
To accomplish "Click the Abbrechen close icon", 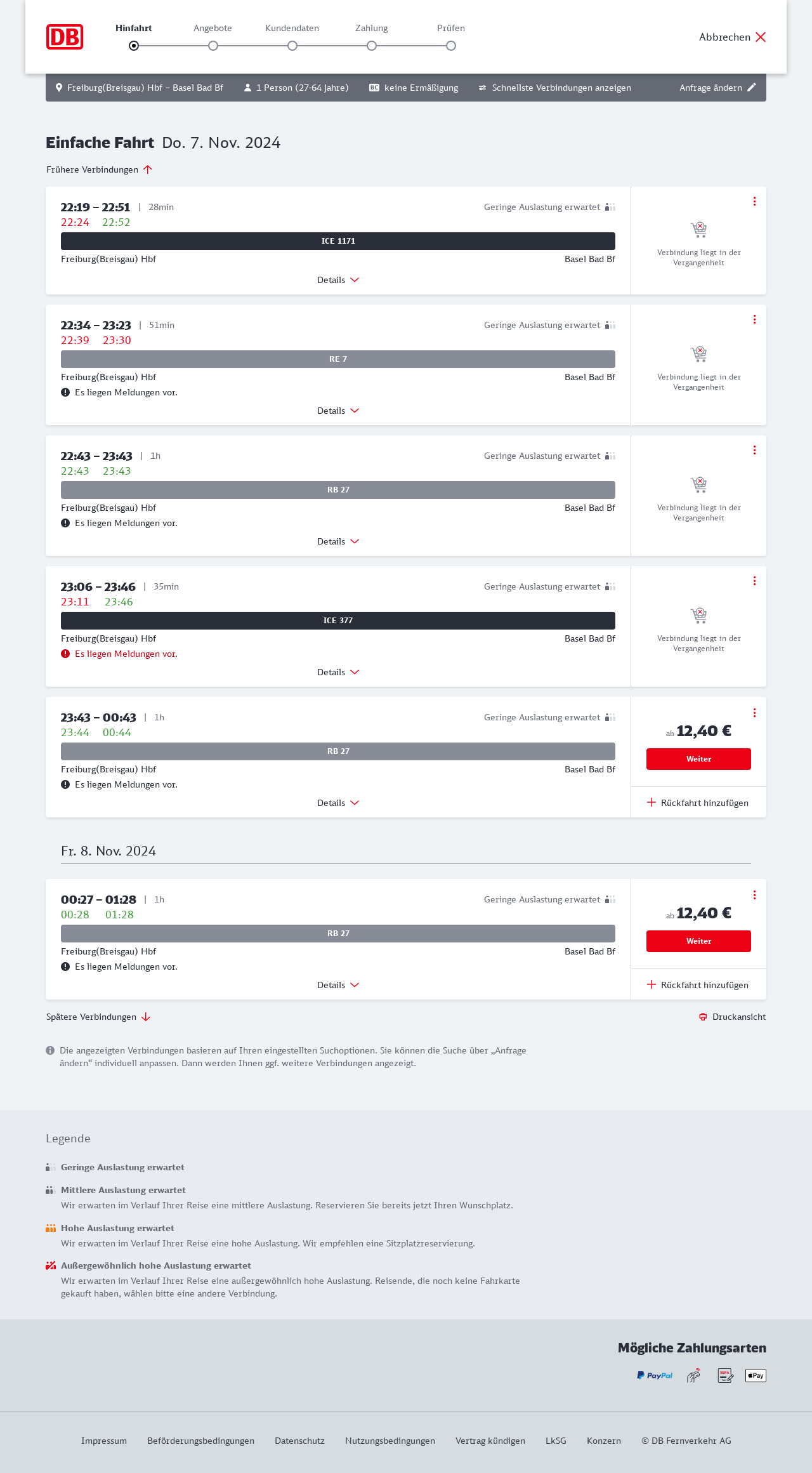I will point(761,37).
